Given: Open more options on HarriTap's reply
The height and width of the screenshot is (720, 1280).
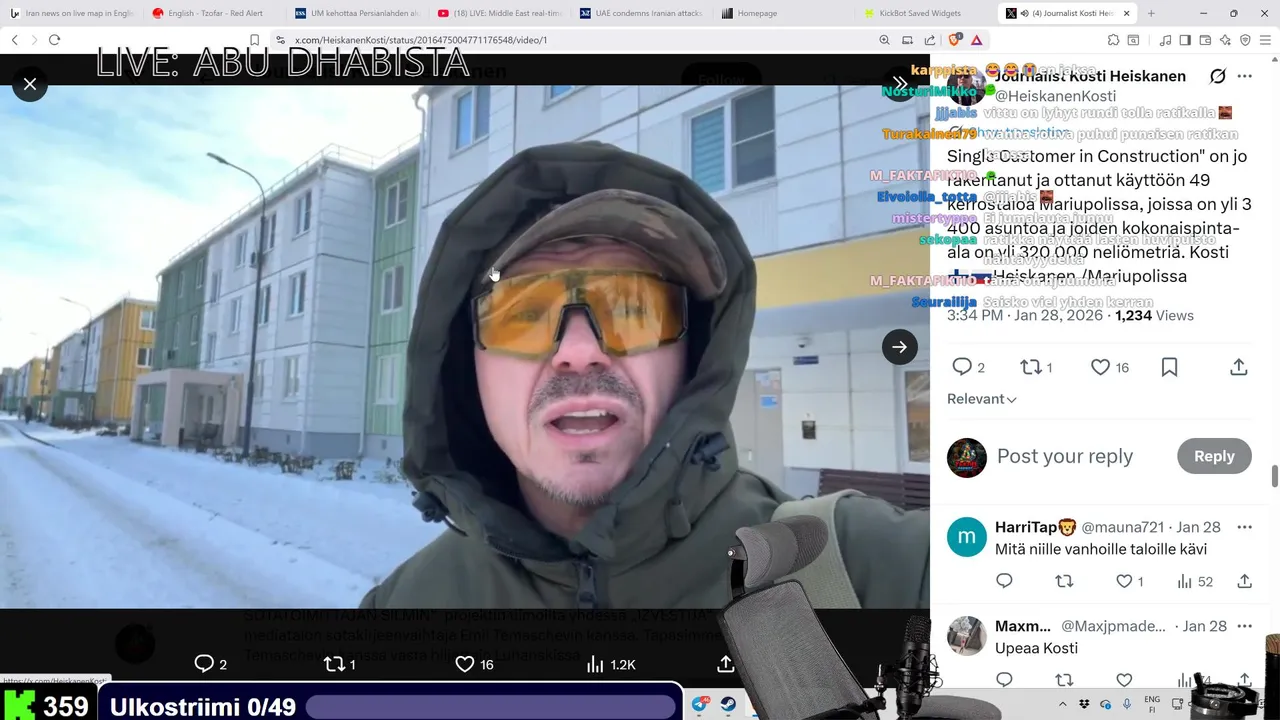Looking at the screenshot, I should pyautogui.click(x=1244, y=527).
